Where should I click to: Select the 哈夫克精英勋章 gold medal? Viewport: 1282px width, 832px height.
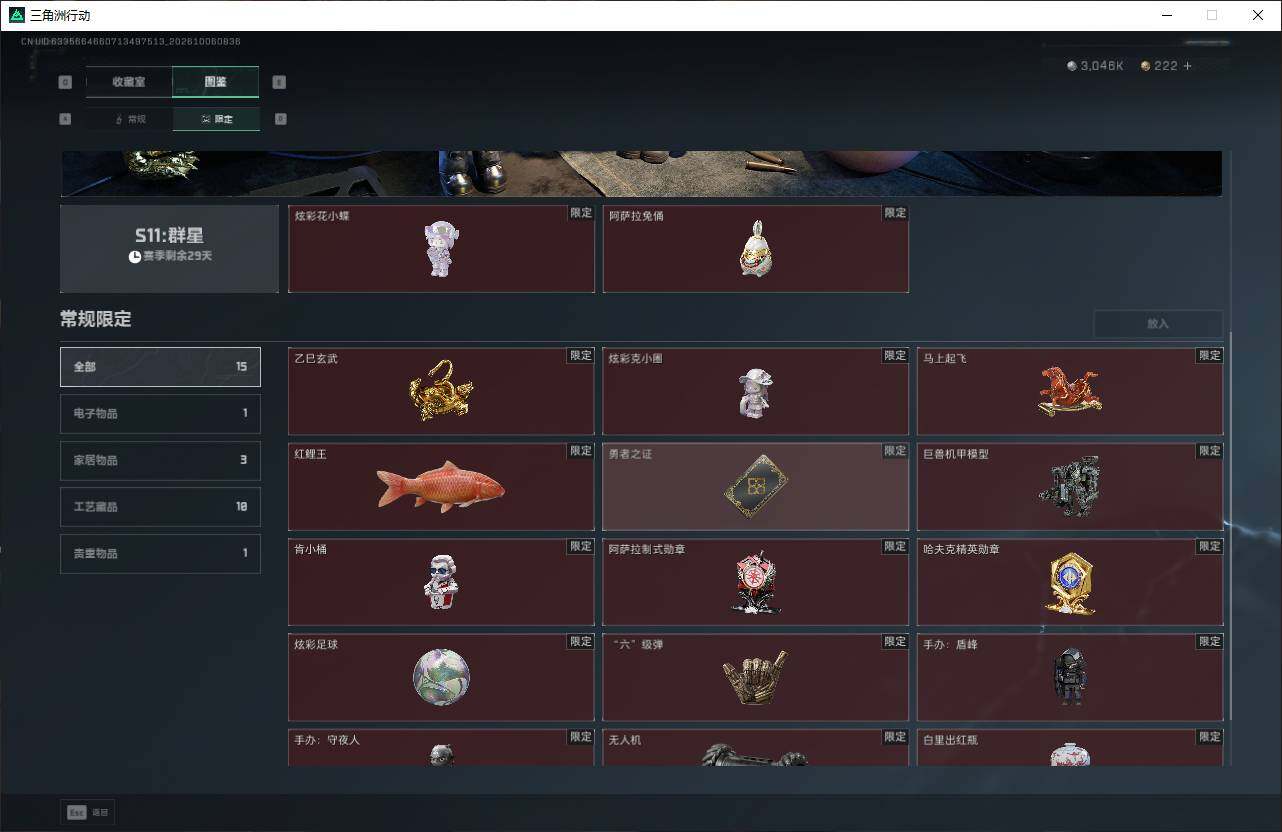coord(1070,582)
